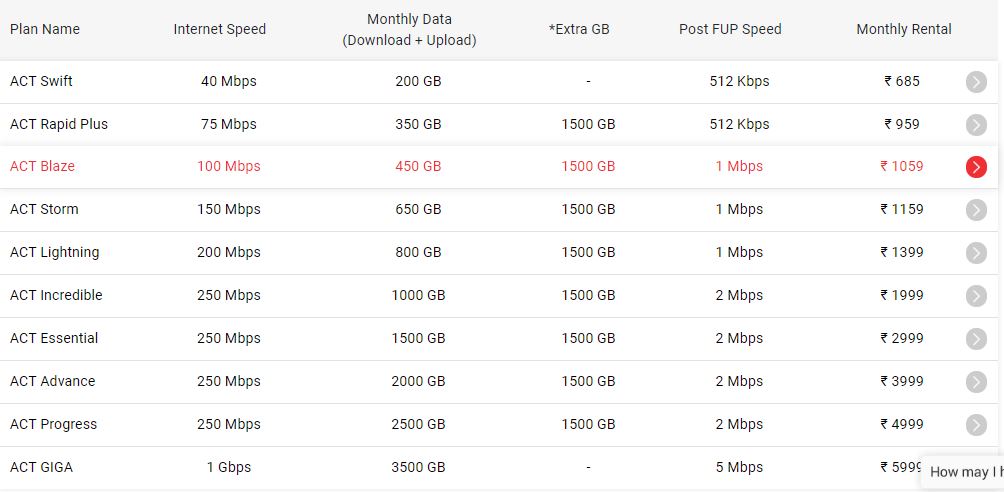
Task: Click the arrow for ACT Essential
Action: (x=976, y=339)
